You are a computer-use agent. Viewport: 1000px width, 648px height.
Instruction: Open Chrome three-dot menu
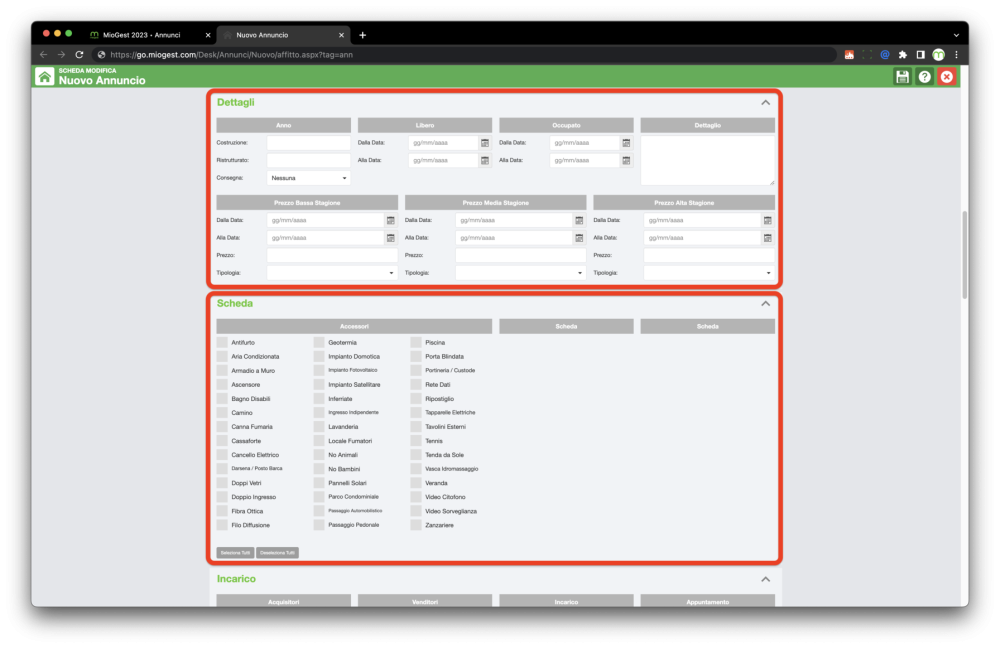pyautogui.click(x=956, y=55)
